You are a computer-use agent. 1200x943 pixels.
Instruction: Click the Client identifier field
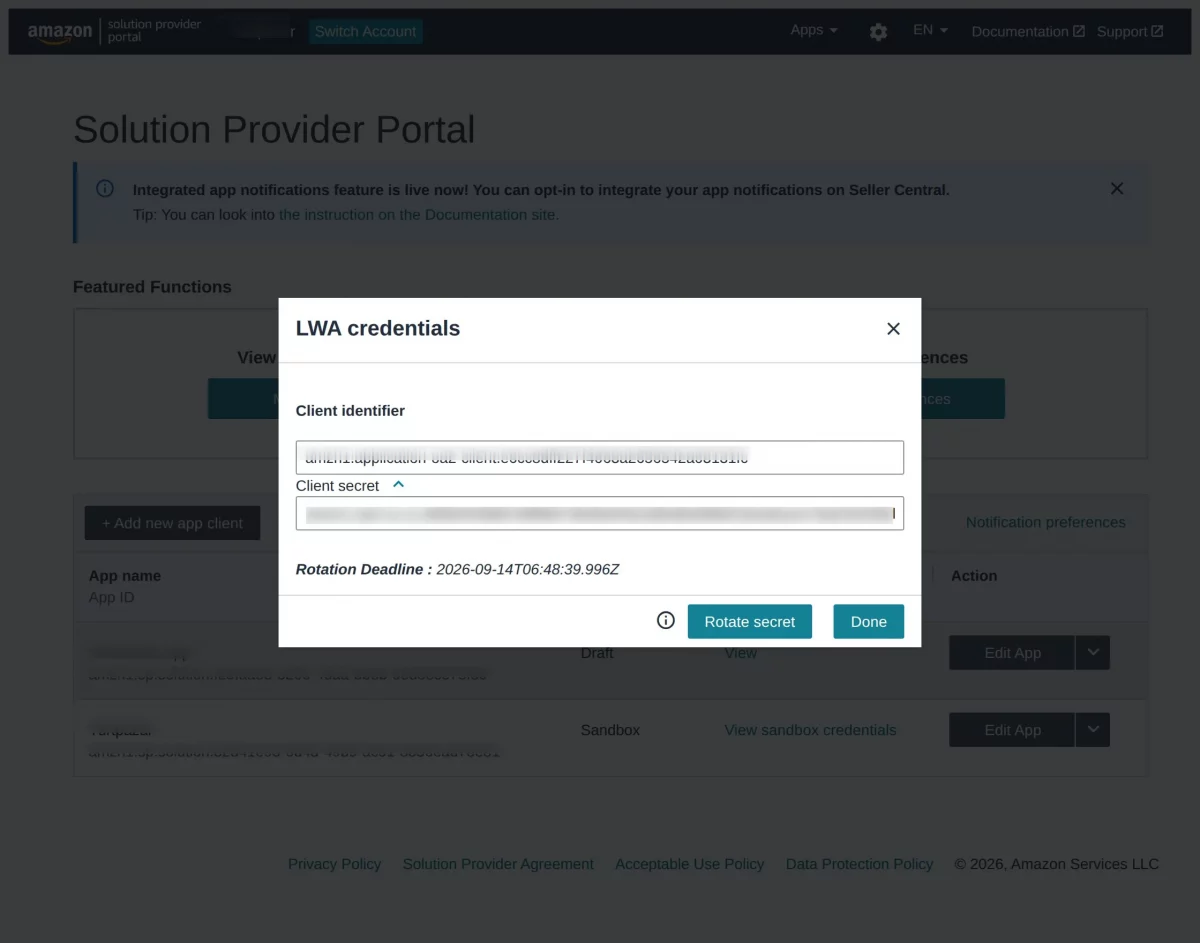600,457
